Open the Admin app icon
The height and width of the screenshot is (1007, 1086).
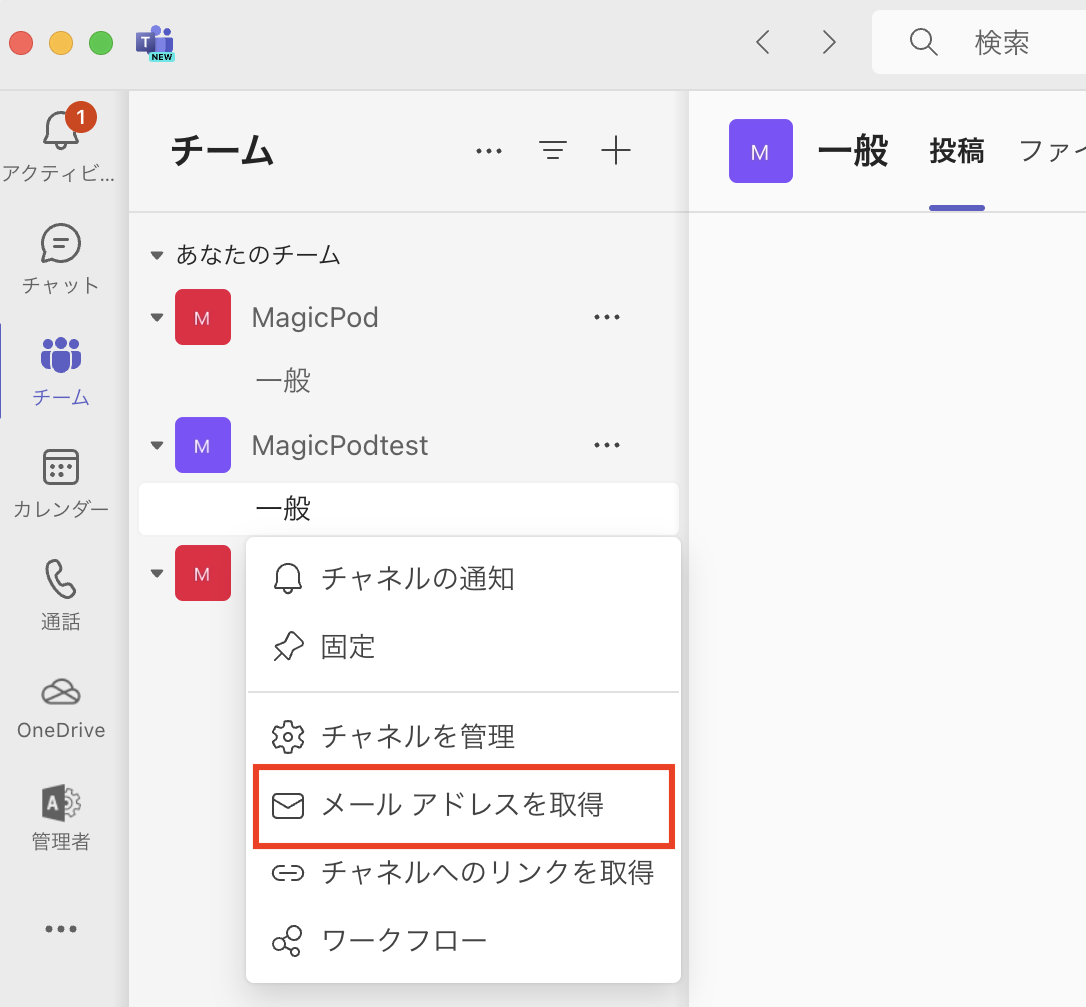click(x=61, y=803)
